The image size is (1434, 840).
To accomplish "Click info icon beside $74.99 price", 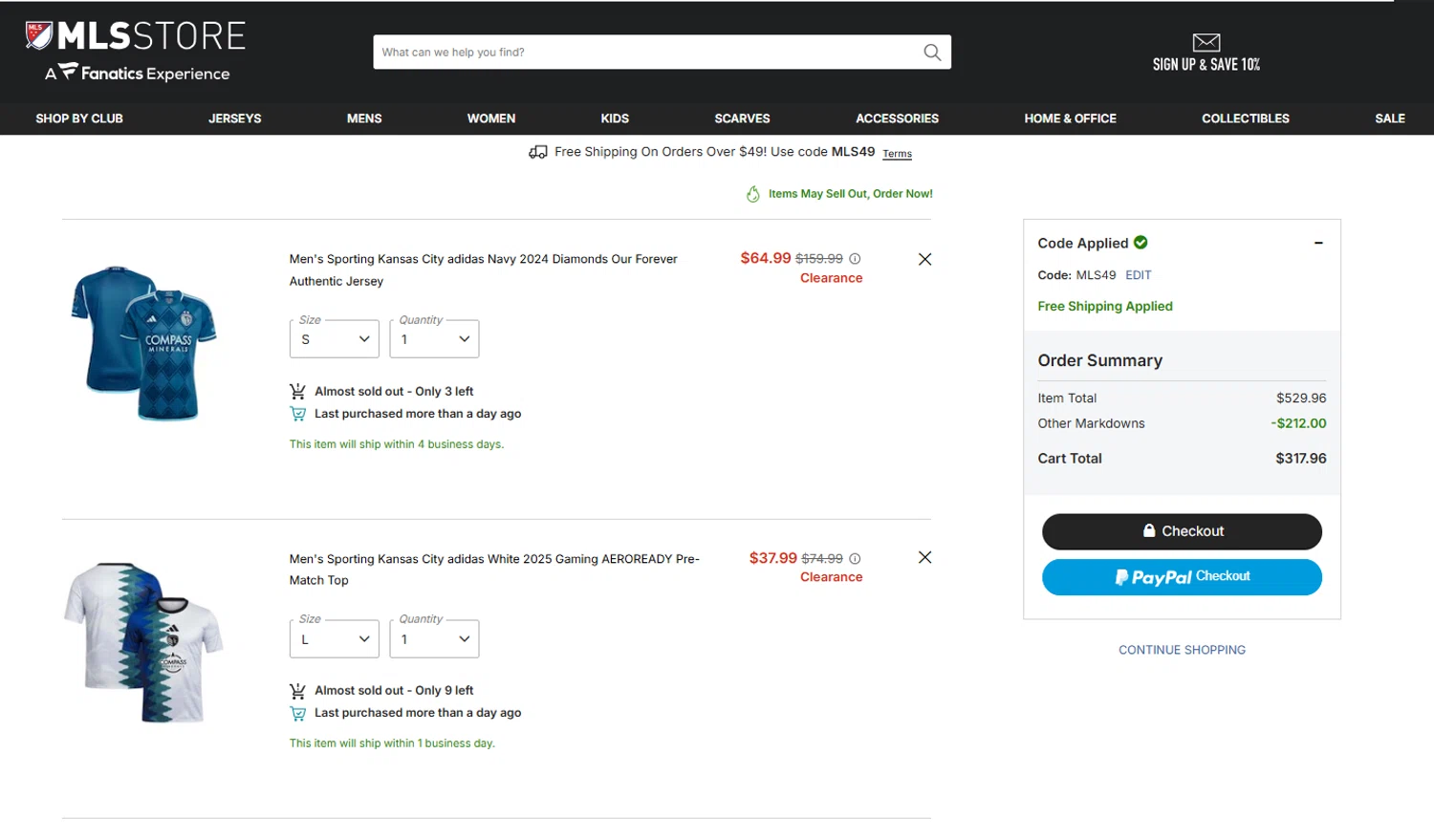I will [855, 558].
